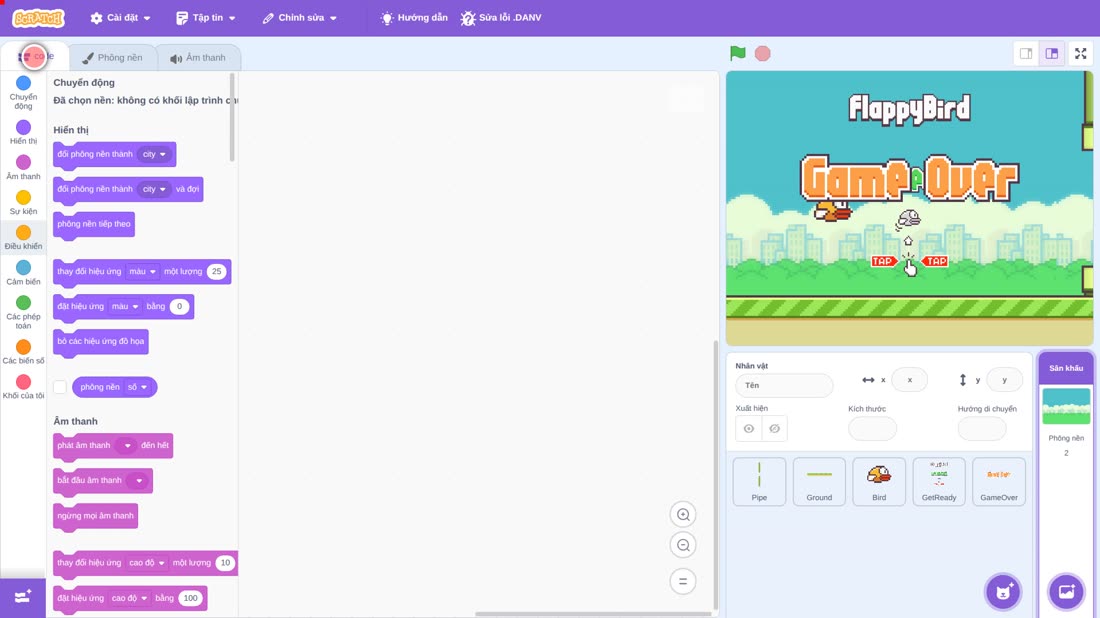Image resolution: width=1100 pixels, height=618 pixels.
Task: Expand city dropdown in 'và đợi' block
Action: [154, 189]
